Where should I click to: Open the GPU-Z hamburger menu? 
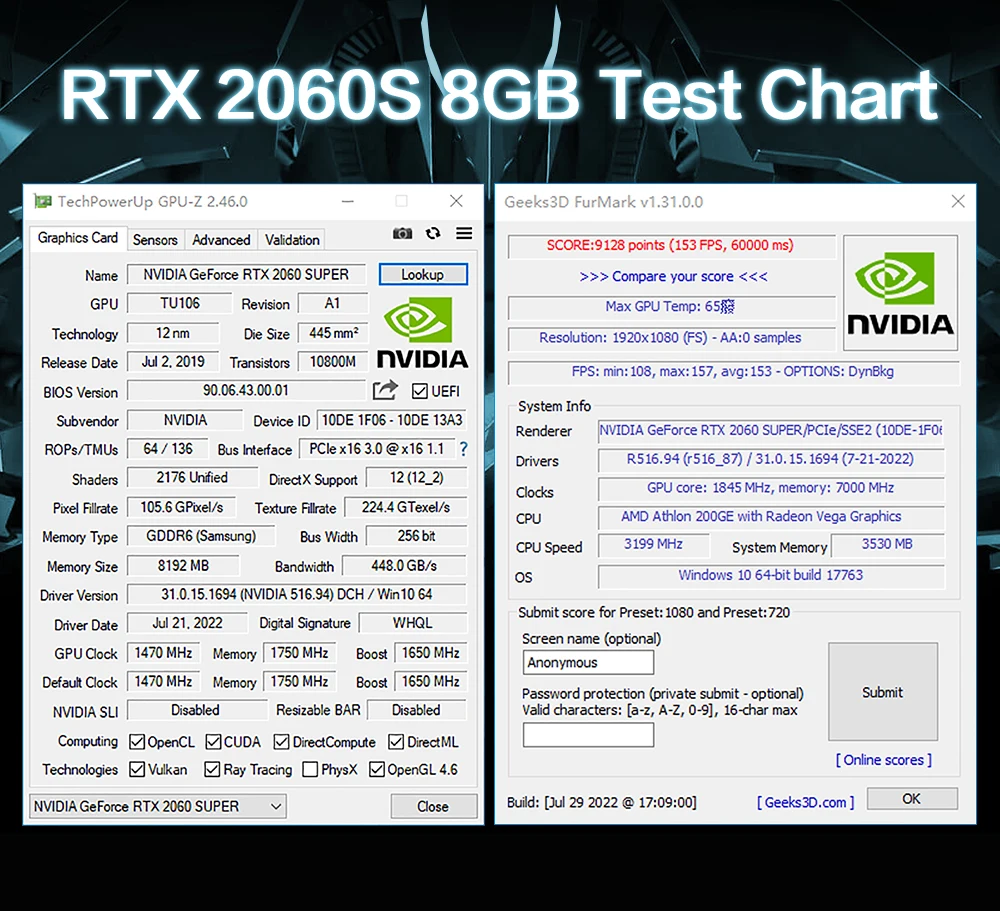click(x=464, y=233)
